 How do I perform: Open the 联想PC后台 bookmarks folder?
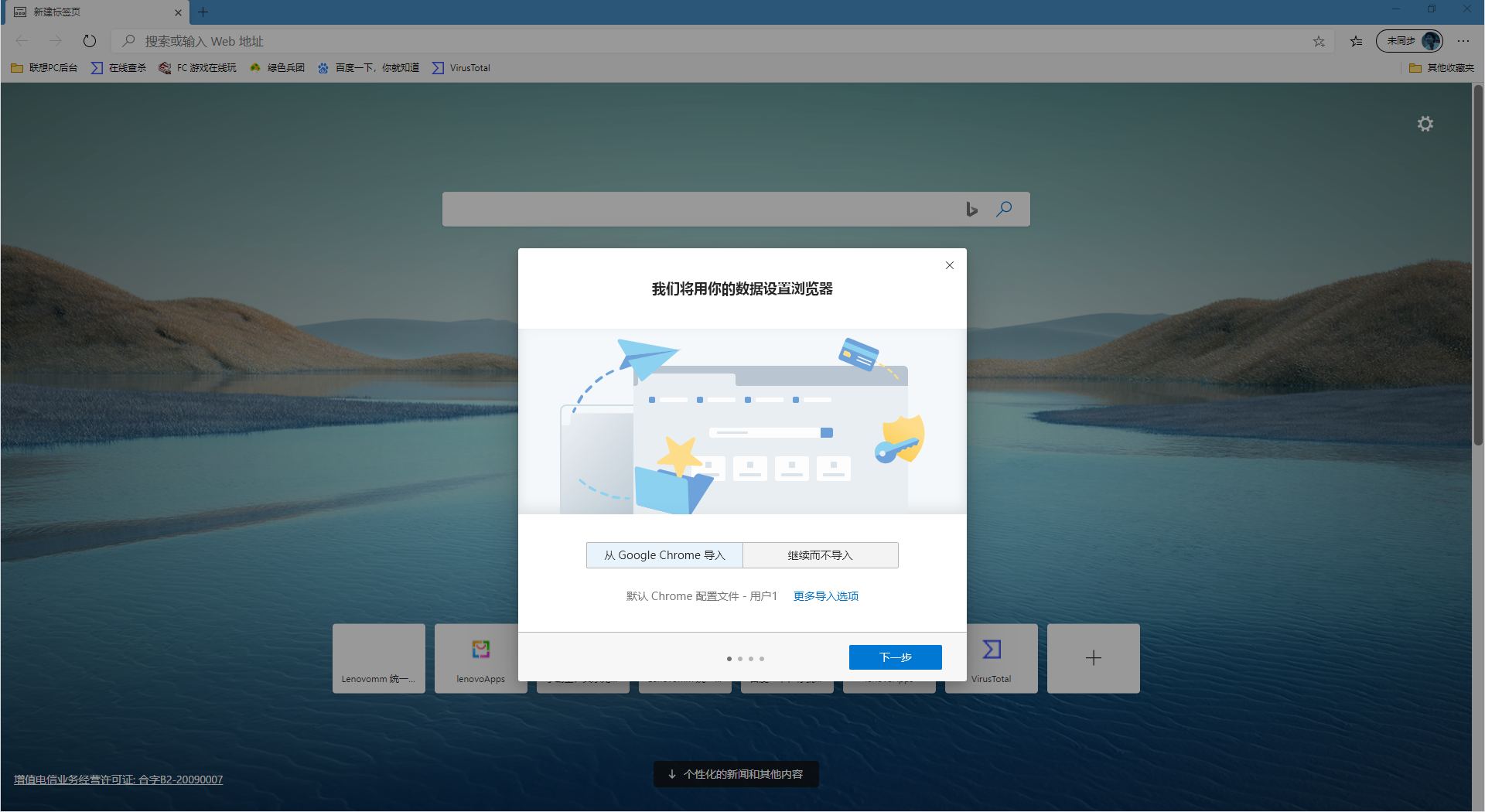tap(43, 68)
